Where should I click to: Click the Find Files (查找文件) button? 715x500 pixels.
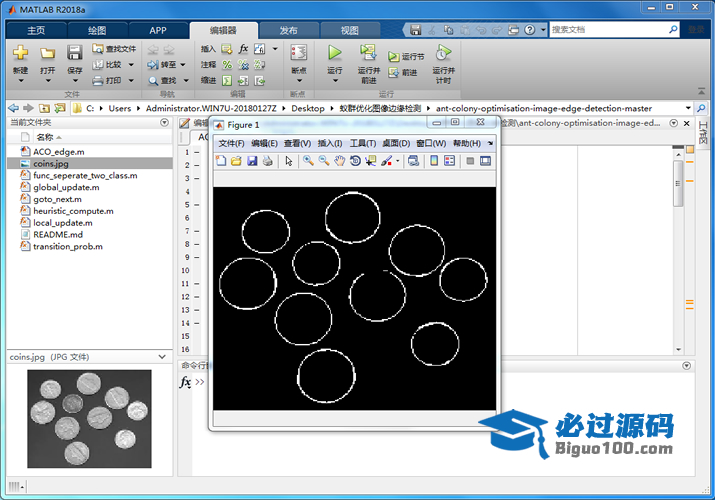click(x=114, y=48)
